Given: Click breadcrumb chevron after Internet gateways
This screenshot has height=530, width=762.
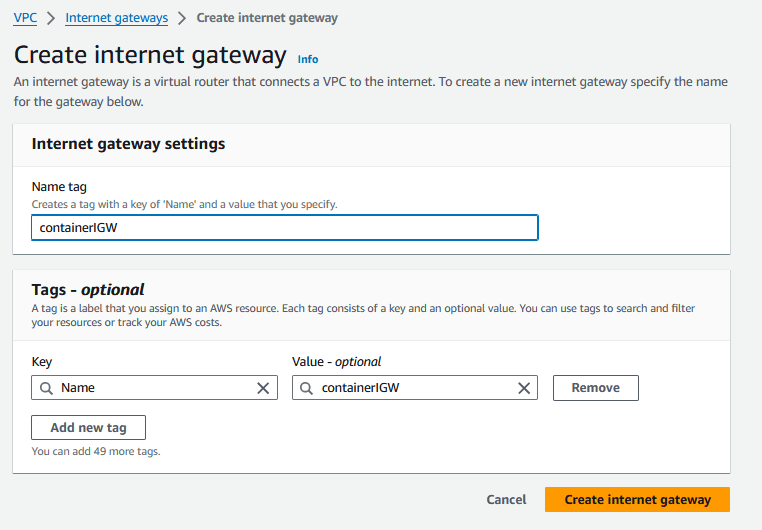Looking at the screenshot, I should coord(182,18).
